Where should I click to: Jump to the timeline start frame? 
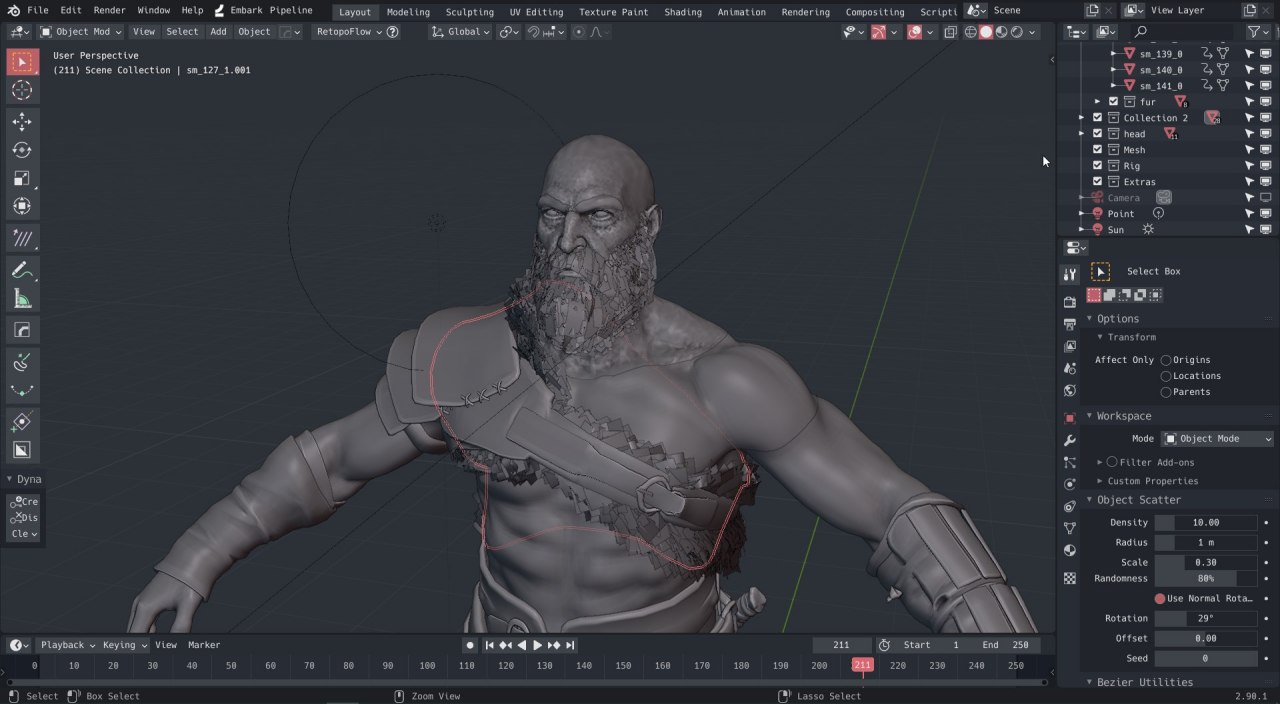pos(490,645)
